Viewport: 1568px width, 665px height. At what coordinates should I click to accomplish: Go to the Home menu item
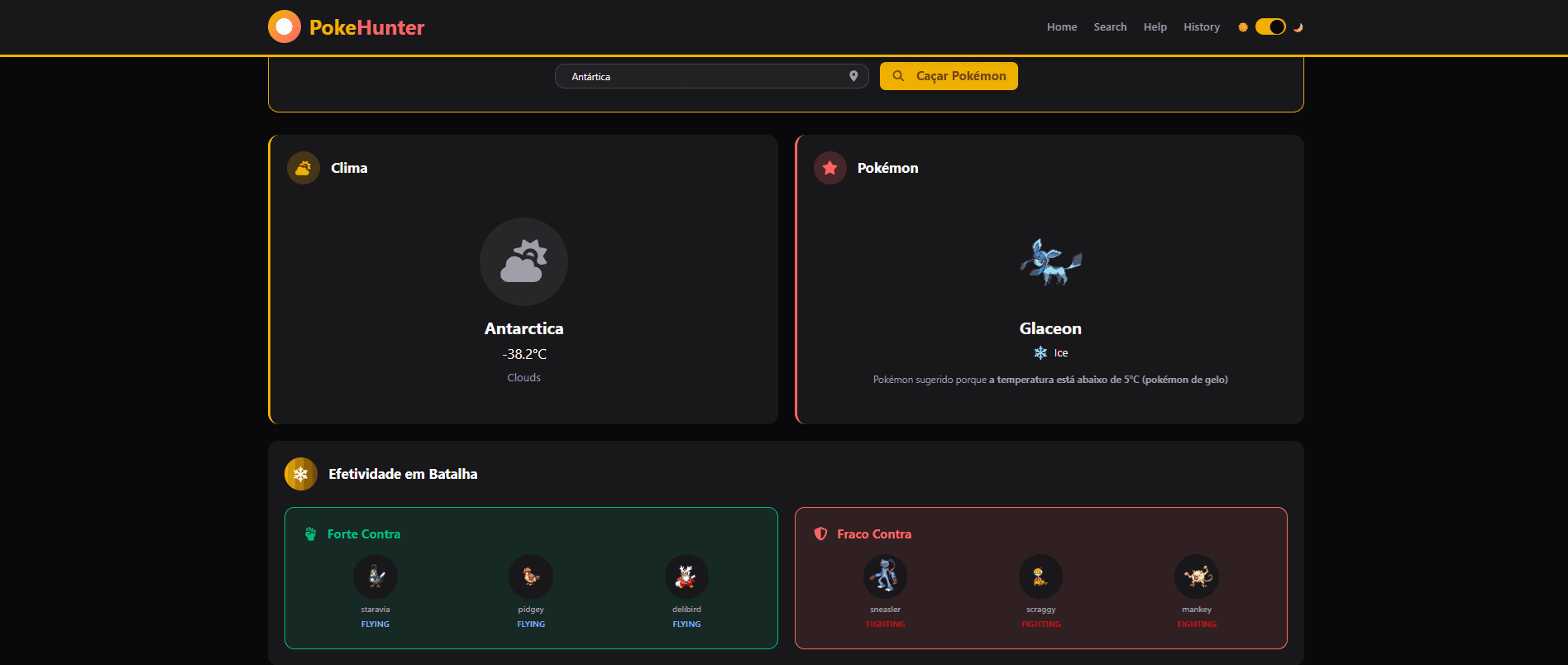click(1062, 27)
